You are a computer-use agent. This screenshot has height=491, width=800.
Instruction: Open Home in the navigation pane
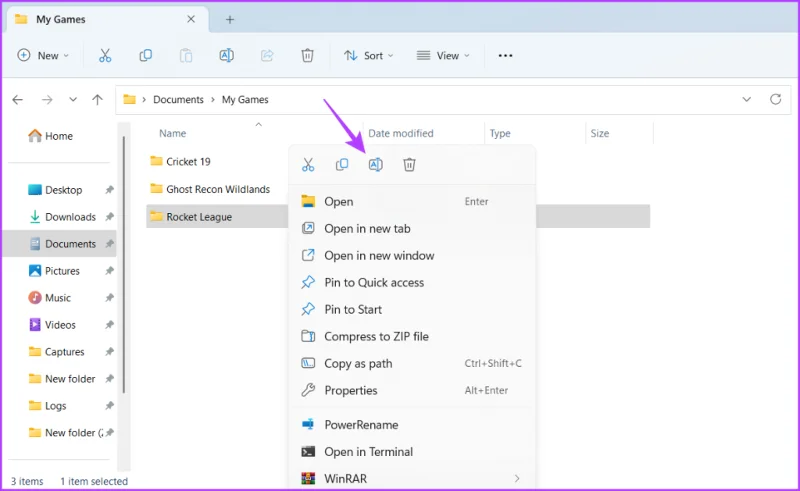[51, 136]
